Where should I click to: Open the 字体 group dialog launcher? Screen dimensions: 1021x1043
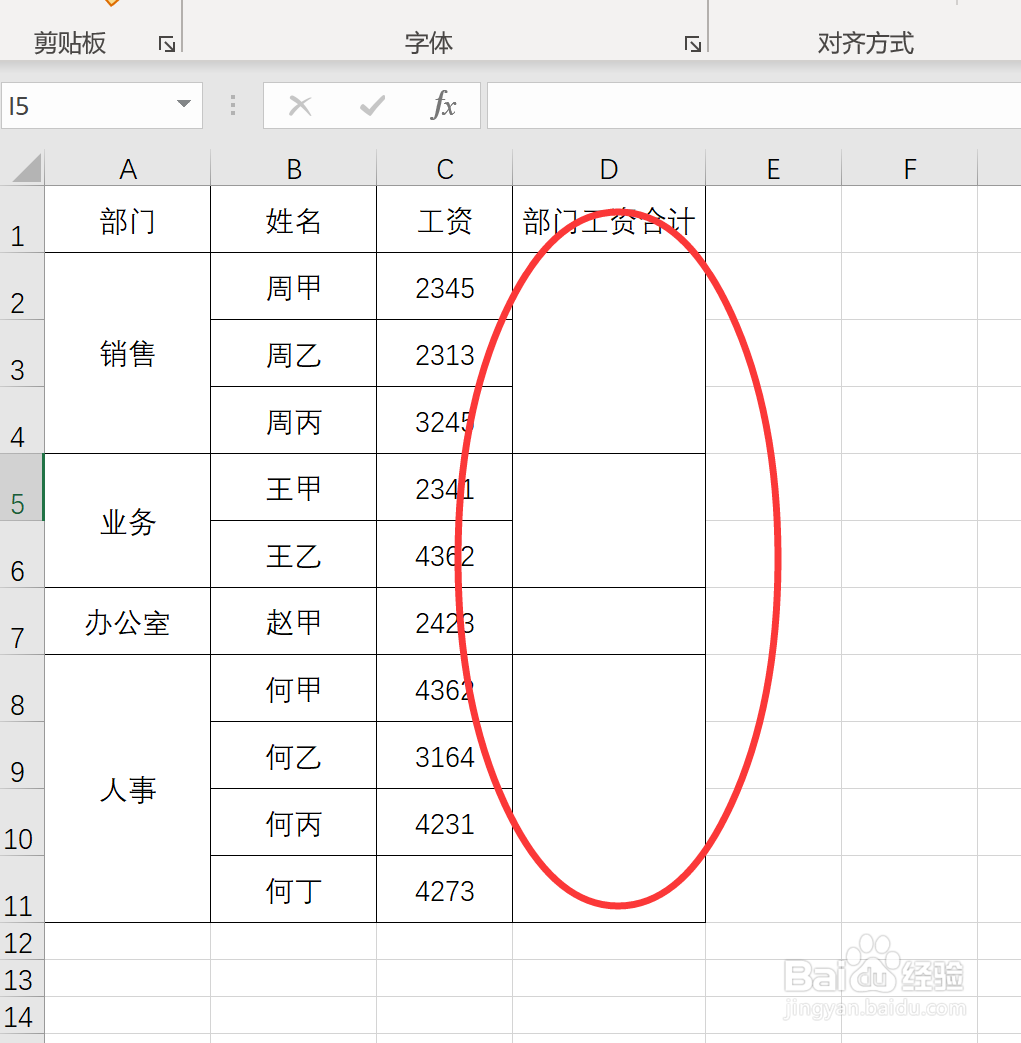click(x=691, y=43)
